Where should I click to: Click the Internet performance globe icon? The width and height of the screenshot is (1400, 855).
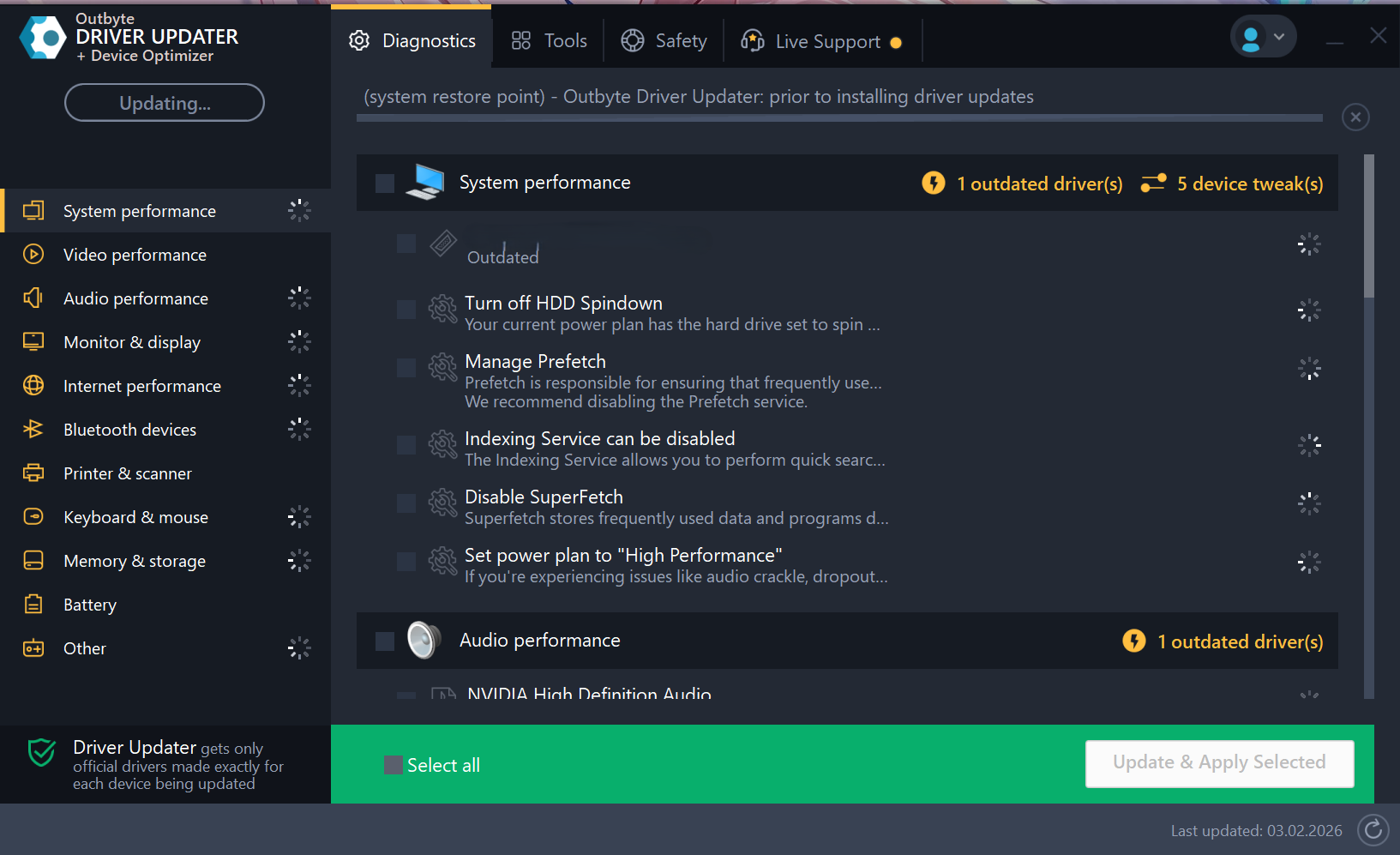click(x=33, y=385)
